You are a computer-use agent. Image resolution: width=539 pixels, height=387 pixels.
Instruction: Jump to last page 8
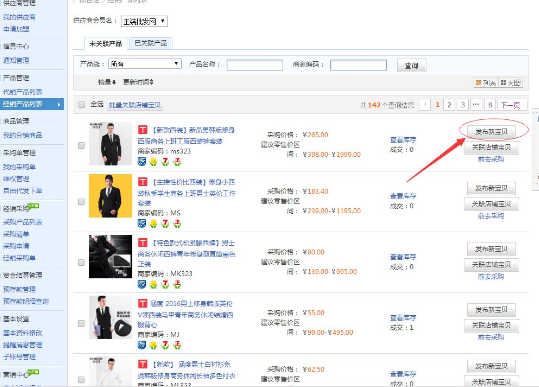click(x=490, y=104)
